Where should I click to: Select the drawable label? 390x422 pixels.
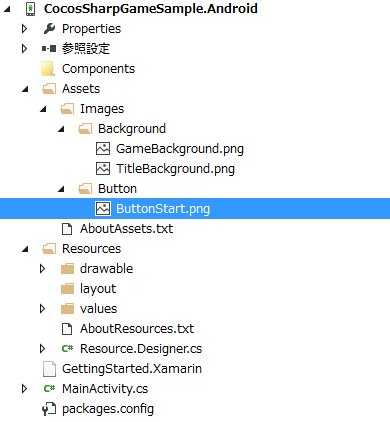point(106,269)
